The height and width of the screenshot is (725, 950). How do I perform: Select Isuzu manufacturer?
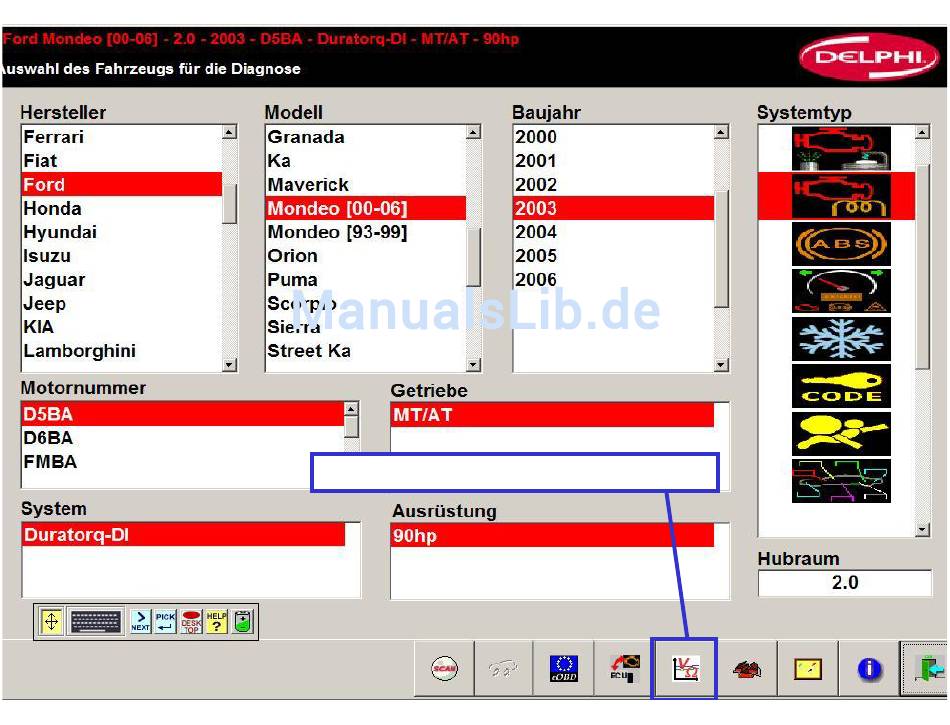[x=122, y=256]
